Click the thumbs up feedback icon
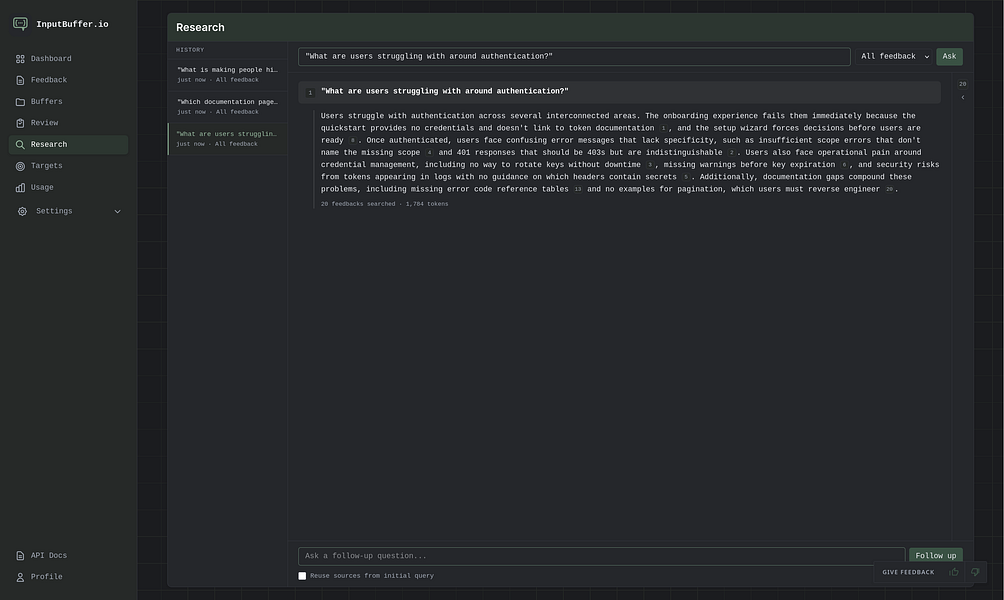The width and height of the screenshot is (1004, 600). [x=954, y=572]
